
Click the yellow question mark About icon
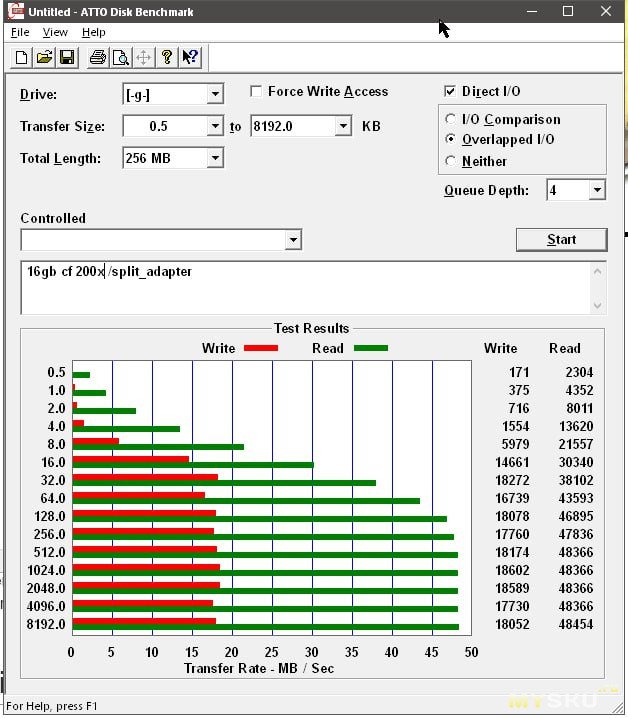click(167, 57)
